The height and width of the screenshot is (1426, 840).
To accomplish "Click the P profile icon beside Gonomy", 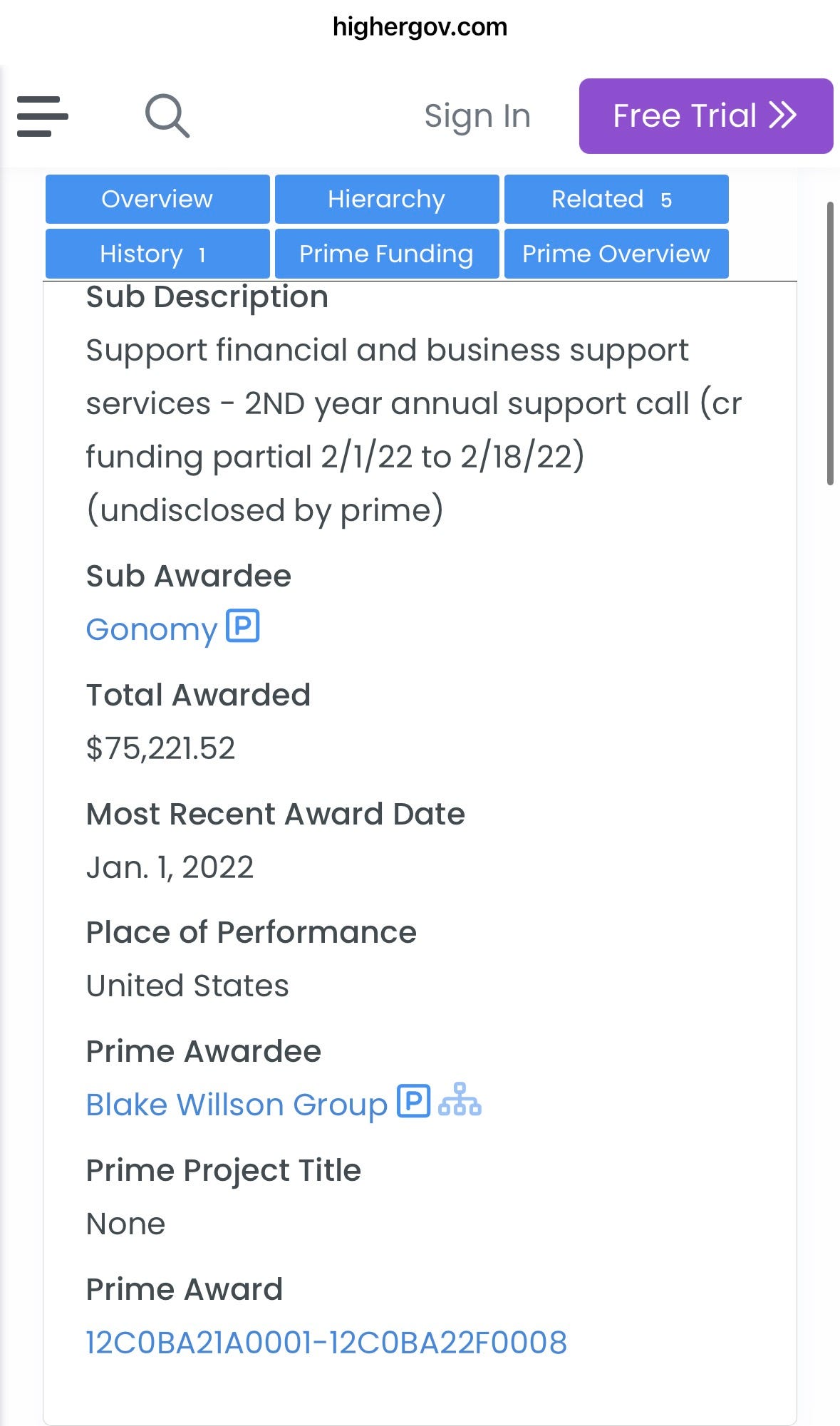I will tap(243, 626).
